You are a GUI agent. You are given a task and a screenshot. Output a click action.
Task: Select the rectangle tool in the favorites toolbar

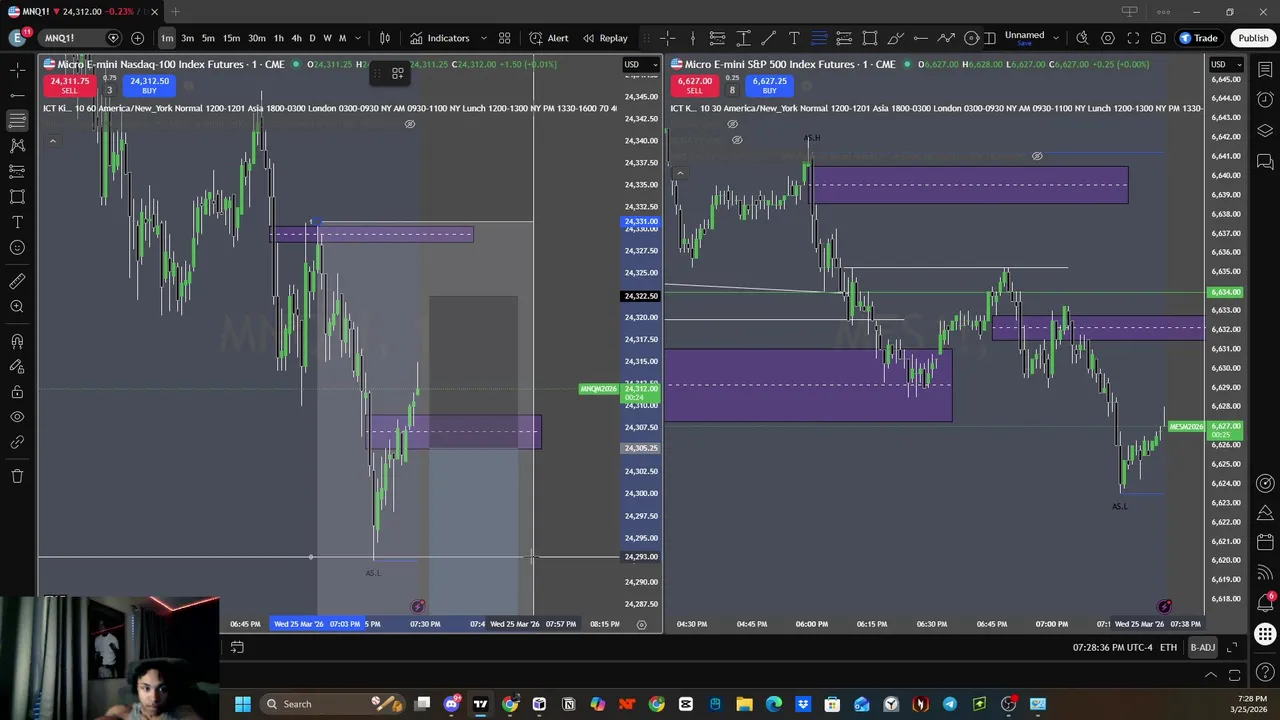coord(870,38)
